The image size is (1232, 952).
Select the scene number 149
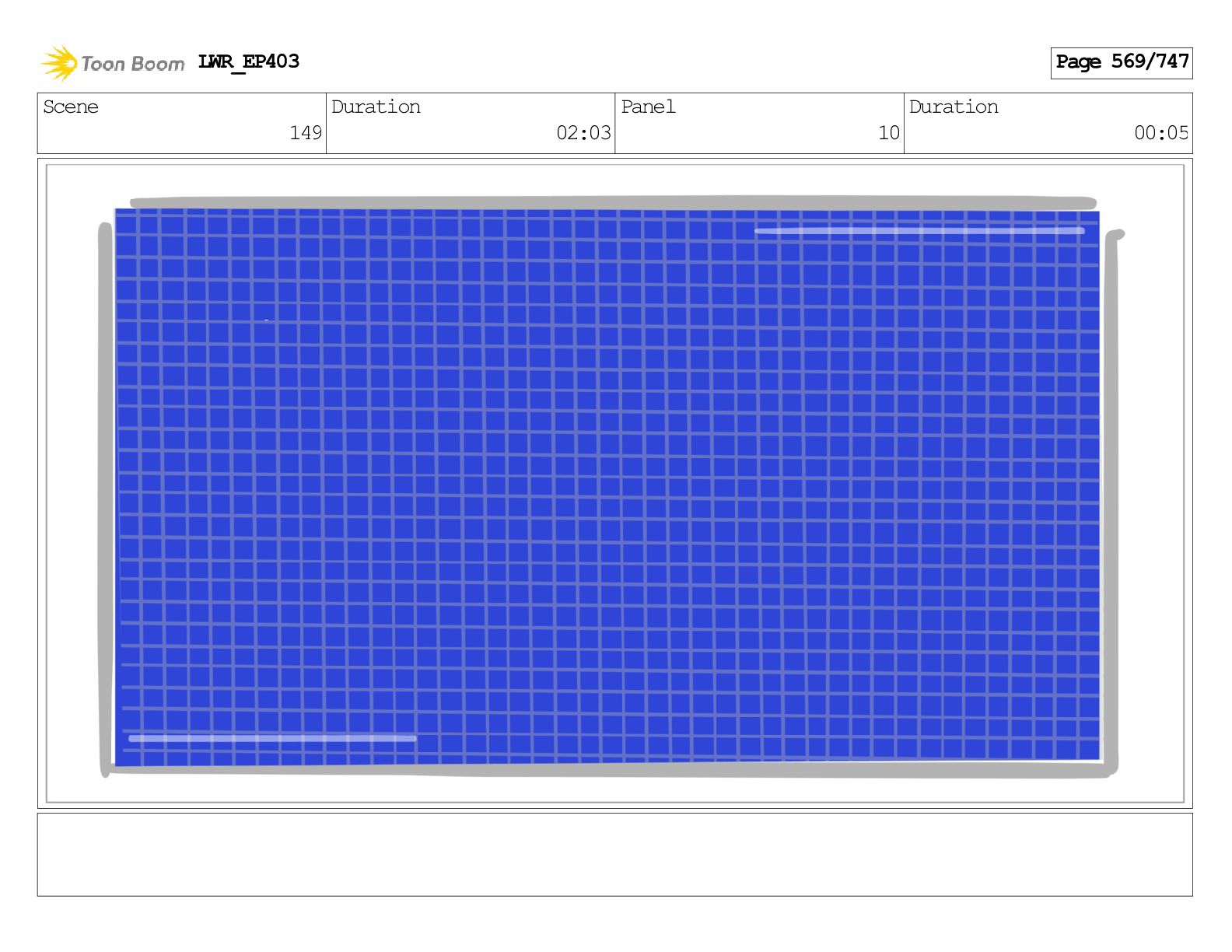(x=306, y=133)
